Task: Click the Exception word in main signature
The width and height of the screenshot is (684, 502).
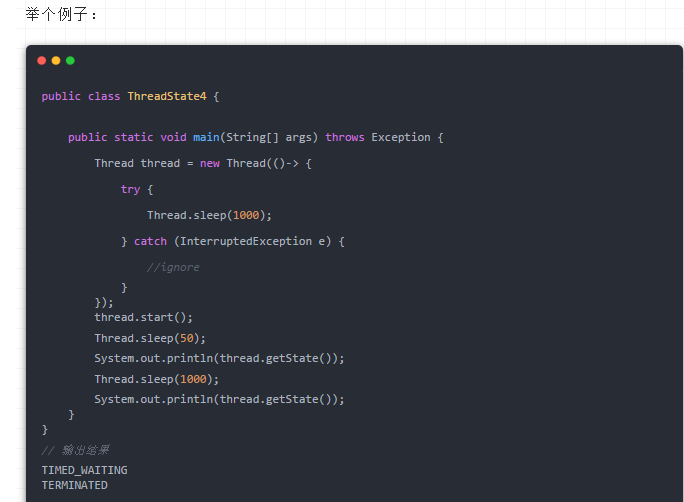Action: [401, 137]
